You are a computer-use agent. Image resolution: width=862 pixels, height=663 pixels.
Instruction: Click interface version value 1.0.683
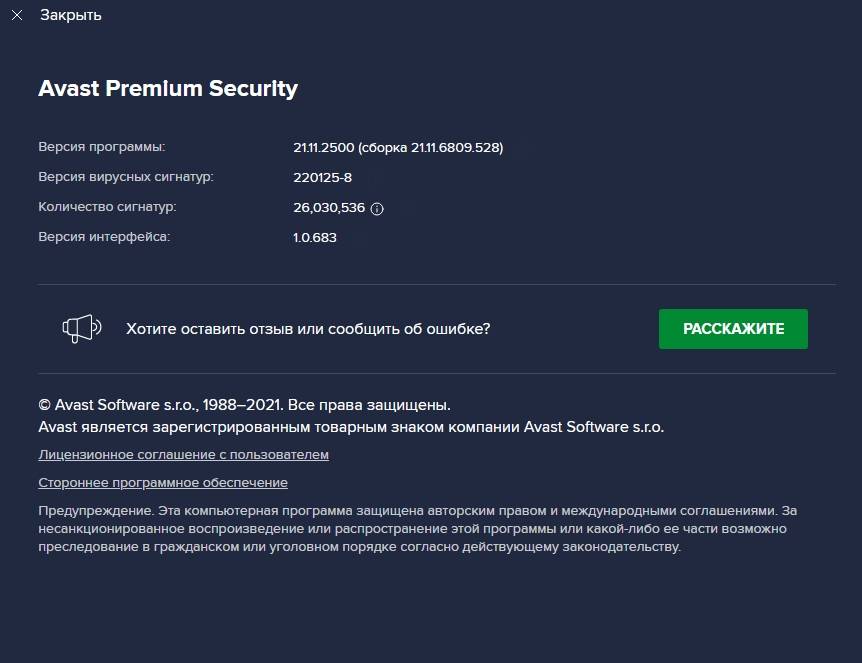click(314, 237)
